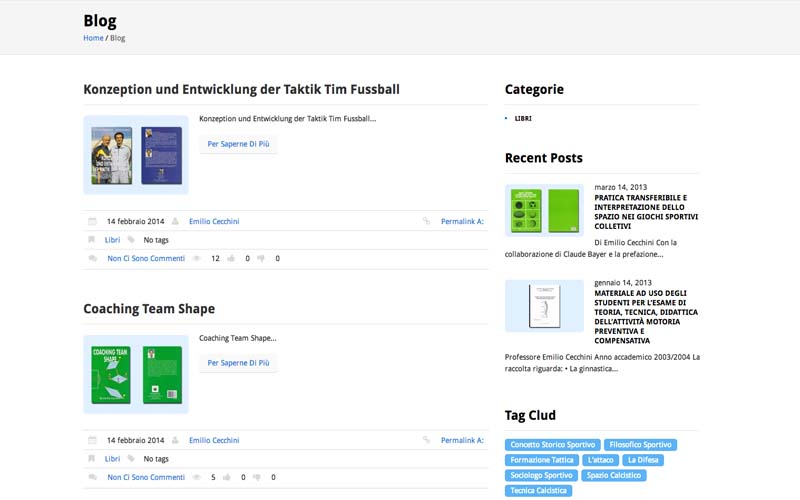Open Coaching Team Shape green book thumbnail

pyautogui.click(x=135, y=374)
